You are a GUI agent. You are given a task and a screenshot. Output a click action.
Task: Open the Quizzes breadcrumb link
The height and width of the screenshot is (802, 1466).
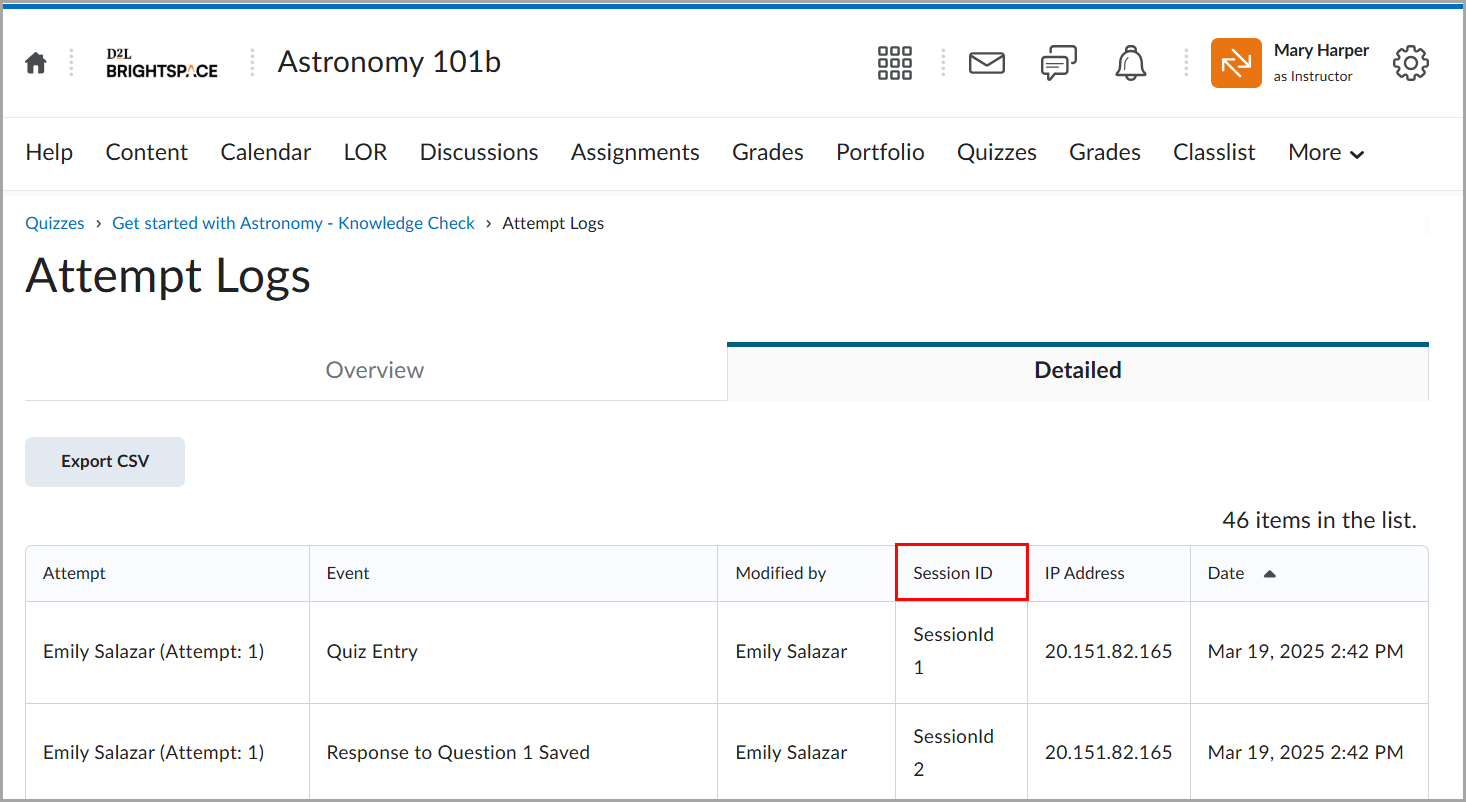pyautogui.click(x=55, y=222)
